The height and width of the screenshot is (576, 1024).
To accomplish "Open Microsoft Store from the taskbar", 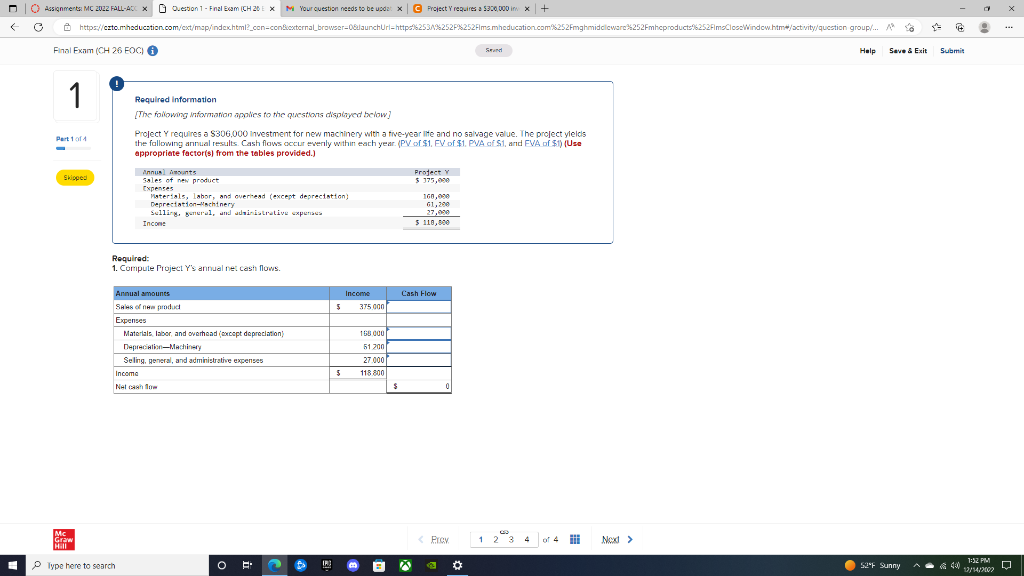I will point(380,565).
